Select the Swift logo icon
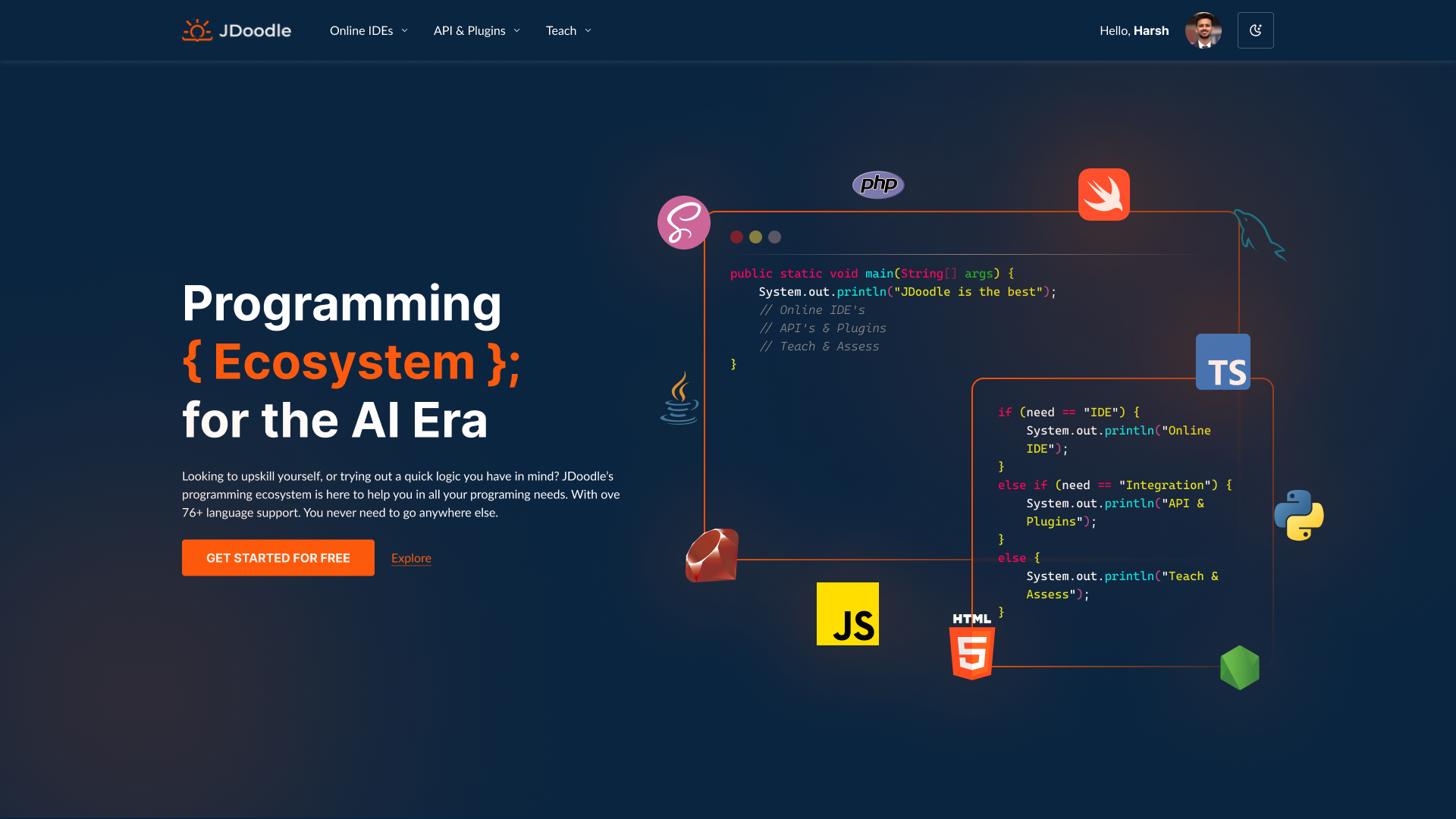The height and width of the screenshot is (819, 1456). [x=1103, y=194]
